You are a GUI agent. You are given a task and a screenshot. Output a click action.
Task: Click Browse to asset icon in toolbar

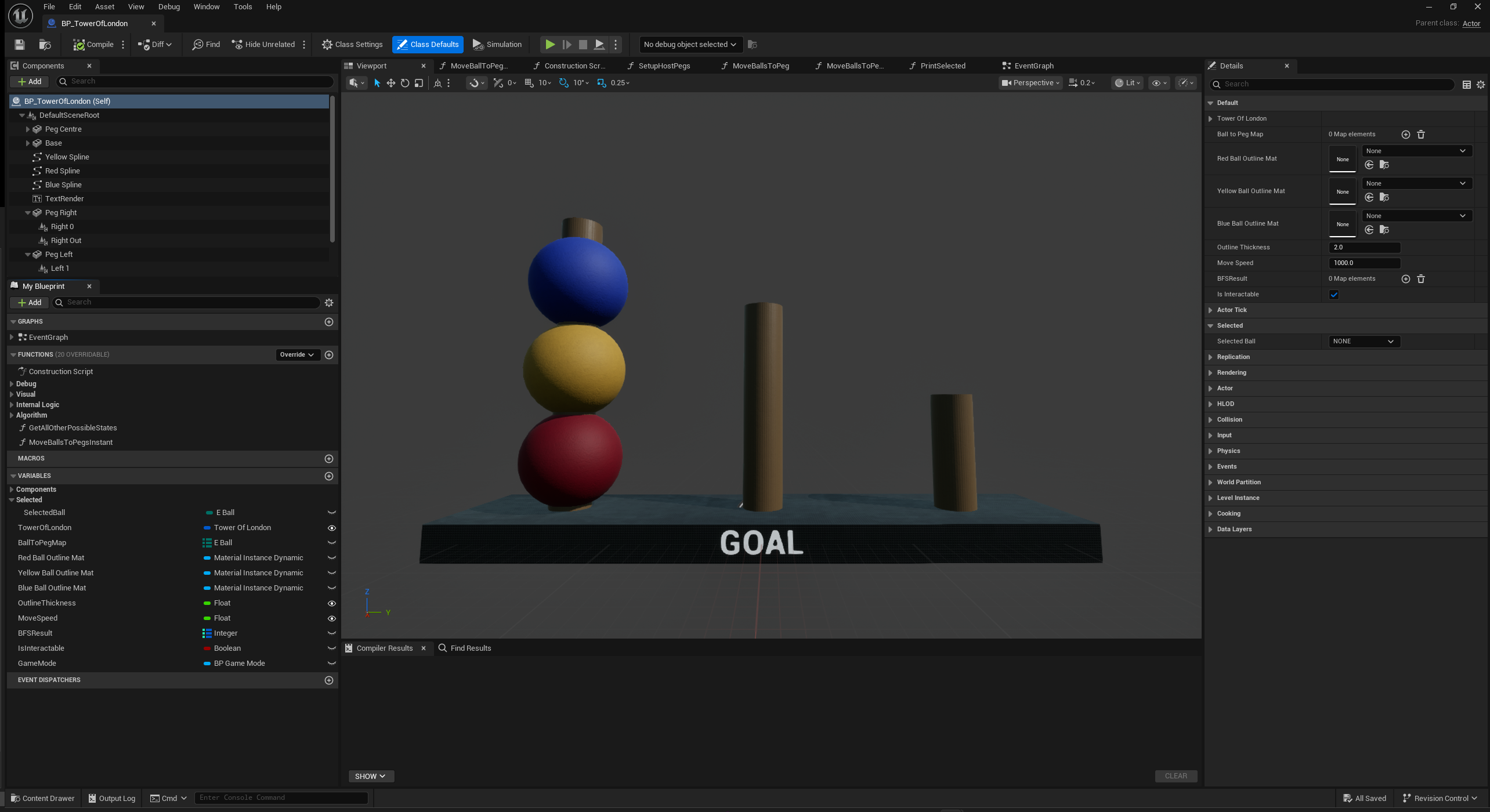45,45
